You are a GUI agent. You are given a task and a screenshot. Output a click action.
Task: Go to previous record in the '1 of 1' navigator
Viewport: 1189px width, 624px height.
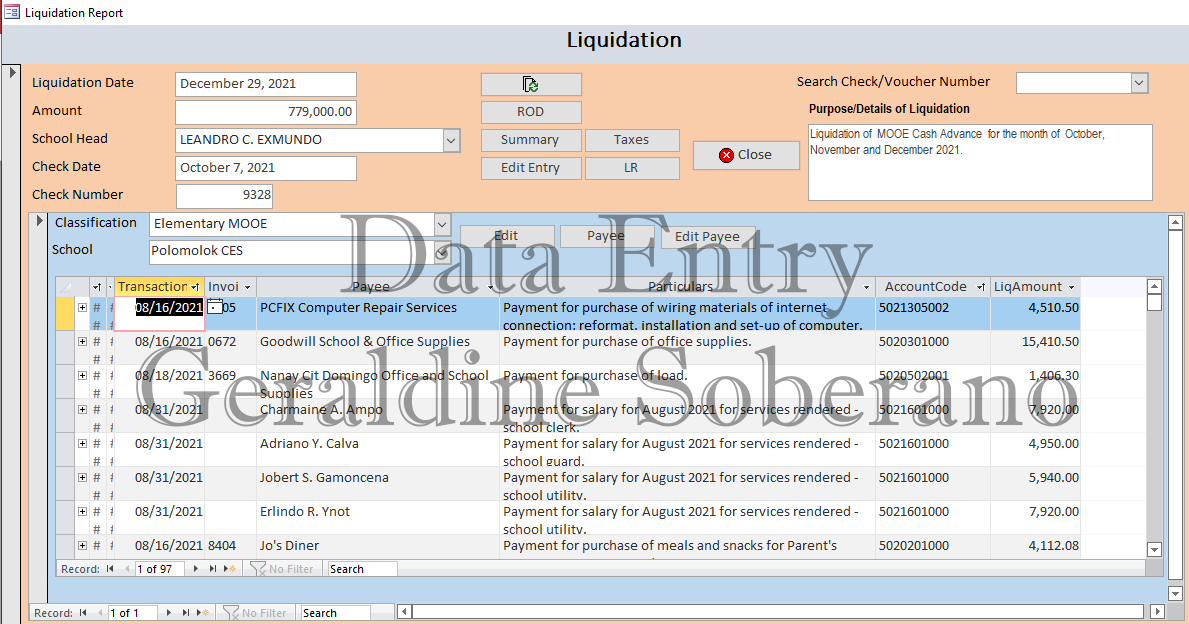99,613
